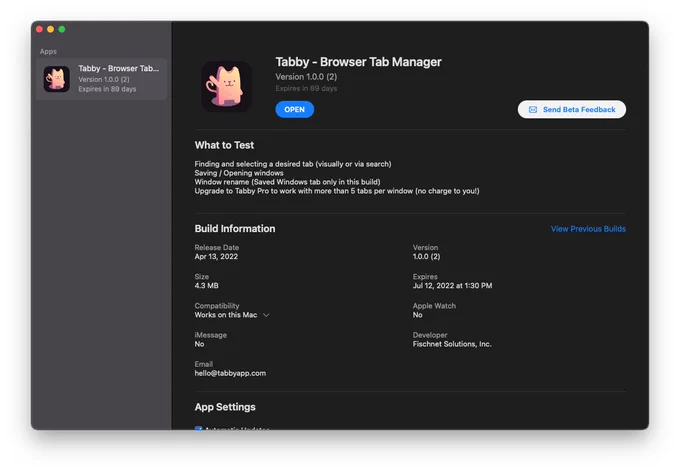Expand the Works on this Mac chevron
Viewport: 680px width, 471px height.
tap(266, 315)
